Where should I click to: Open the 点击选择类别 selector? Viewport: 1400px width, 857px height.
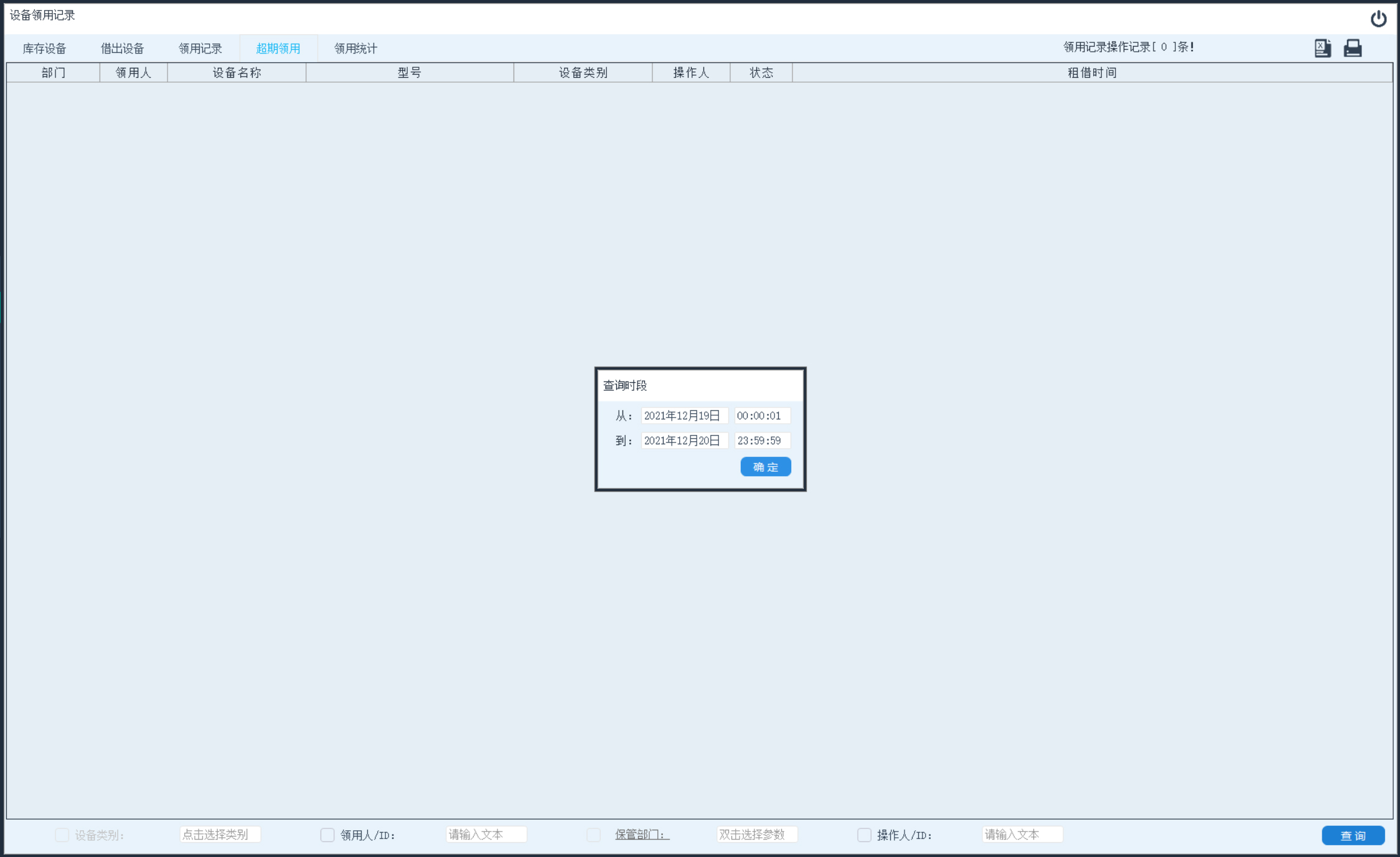[x=220, y=835]
